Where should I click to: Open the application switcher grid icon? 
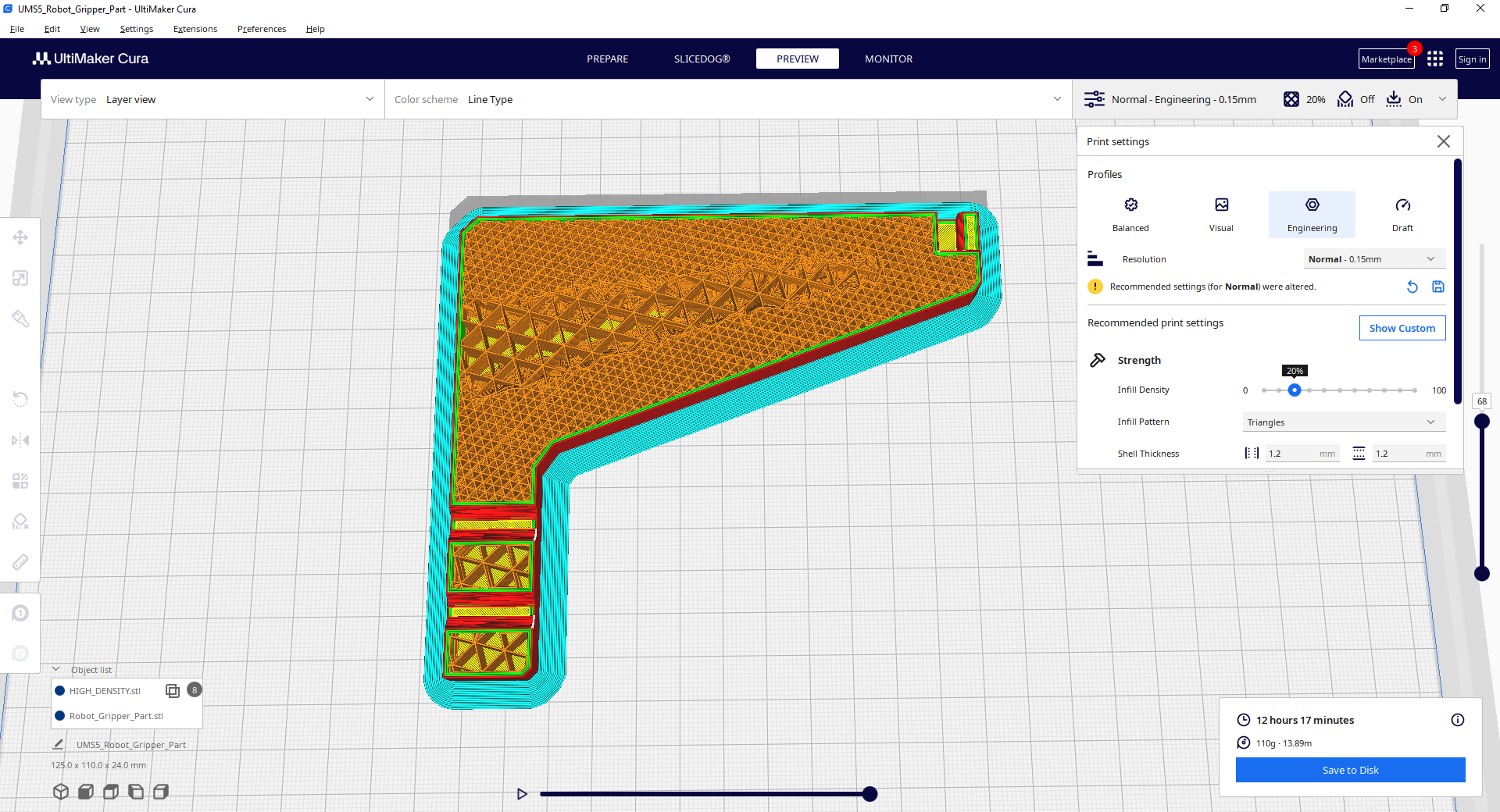click(x=1434, y=59)
